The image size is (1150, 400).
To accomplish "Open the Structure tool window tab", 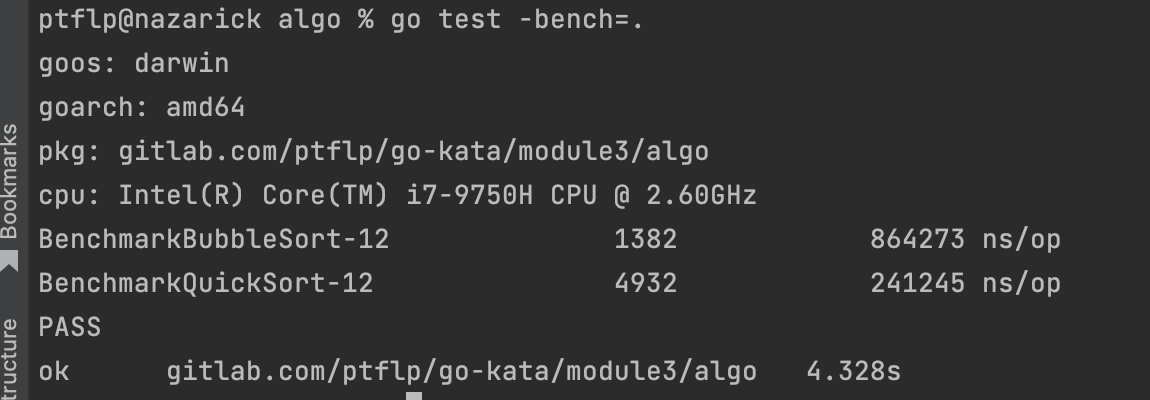I will pyautogui.click(x=10, y=360).
